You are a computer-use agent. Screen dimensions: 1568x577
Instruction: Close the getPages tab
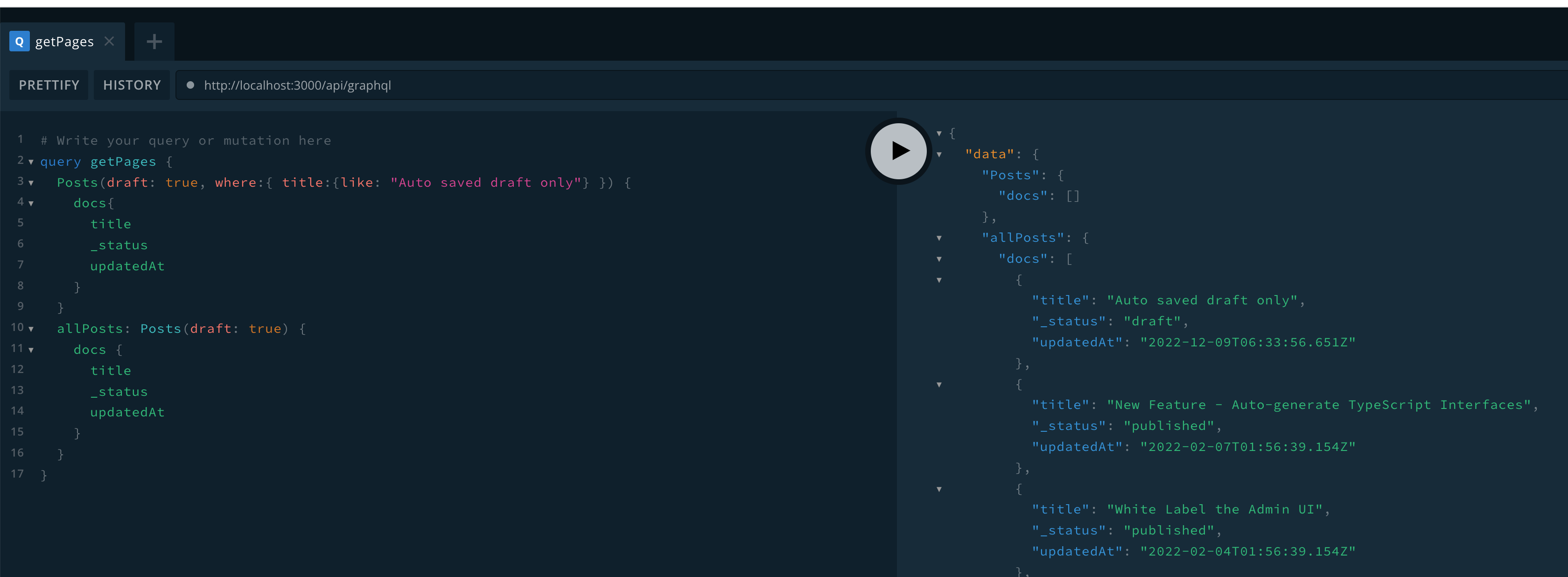point(110,42)
